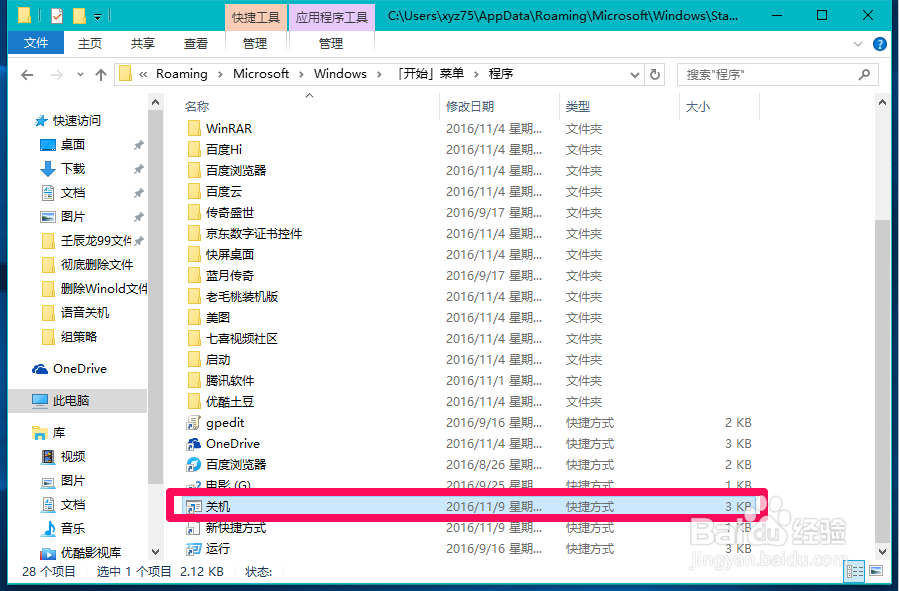This screenshot has width=899, height=591.
Task: Switch to large icons view in status bar
Action: (x=877, y=571)
